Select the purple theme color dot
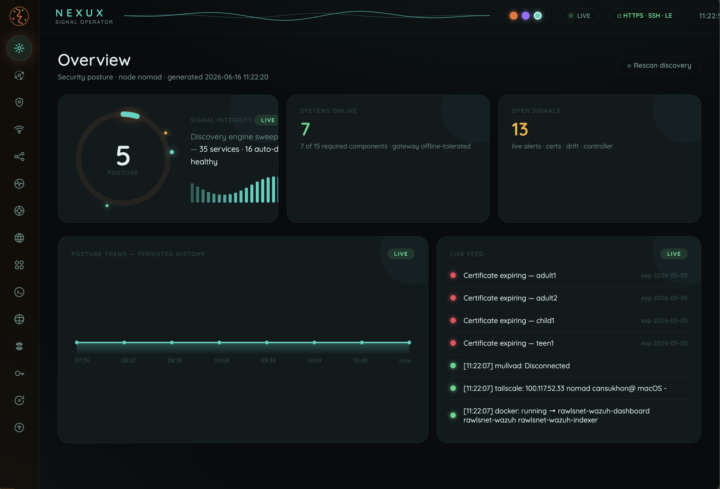720x489 pixels. pyautogui.click(x=525, y=16)
